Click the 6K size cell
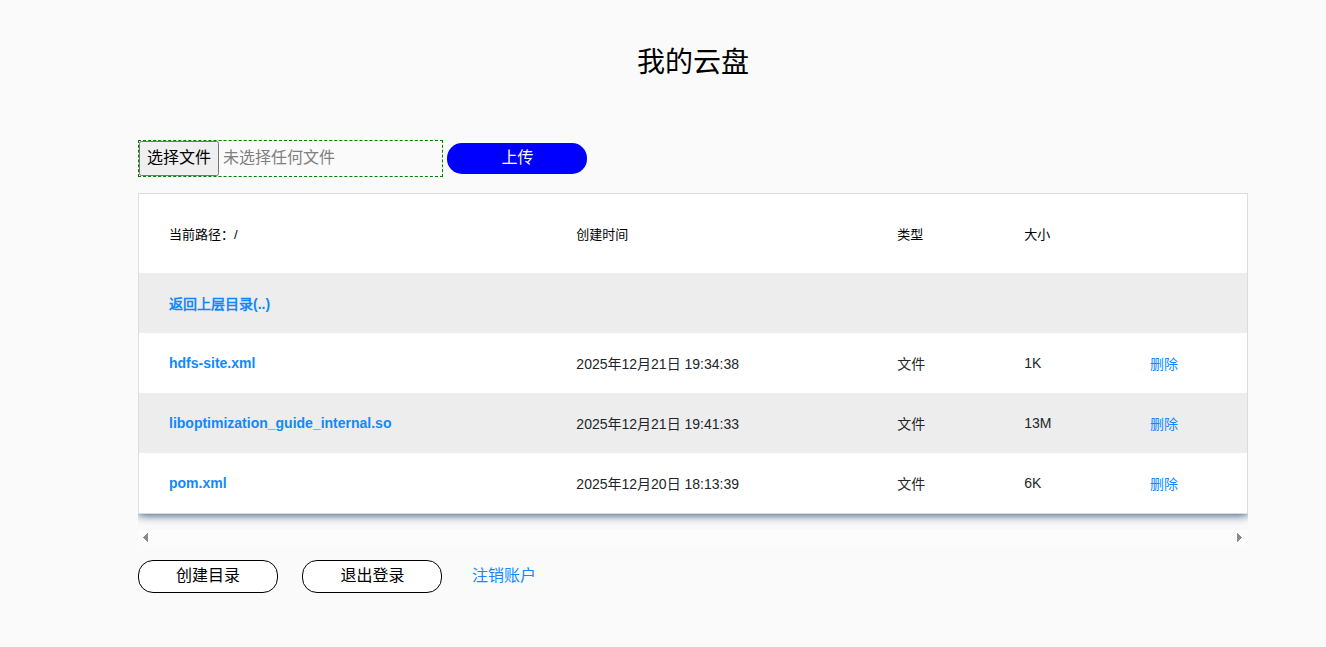Image resolution: width=1326 pixels, height=647 pixels. click(1033, 483)
